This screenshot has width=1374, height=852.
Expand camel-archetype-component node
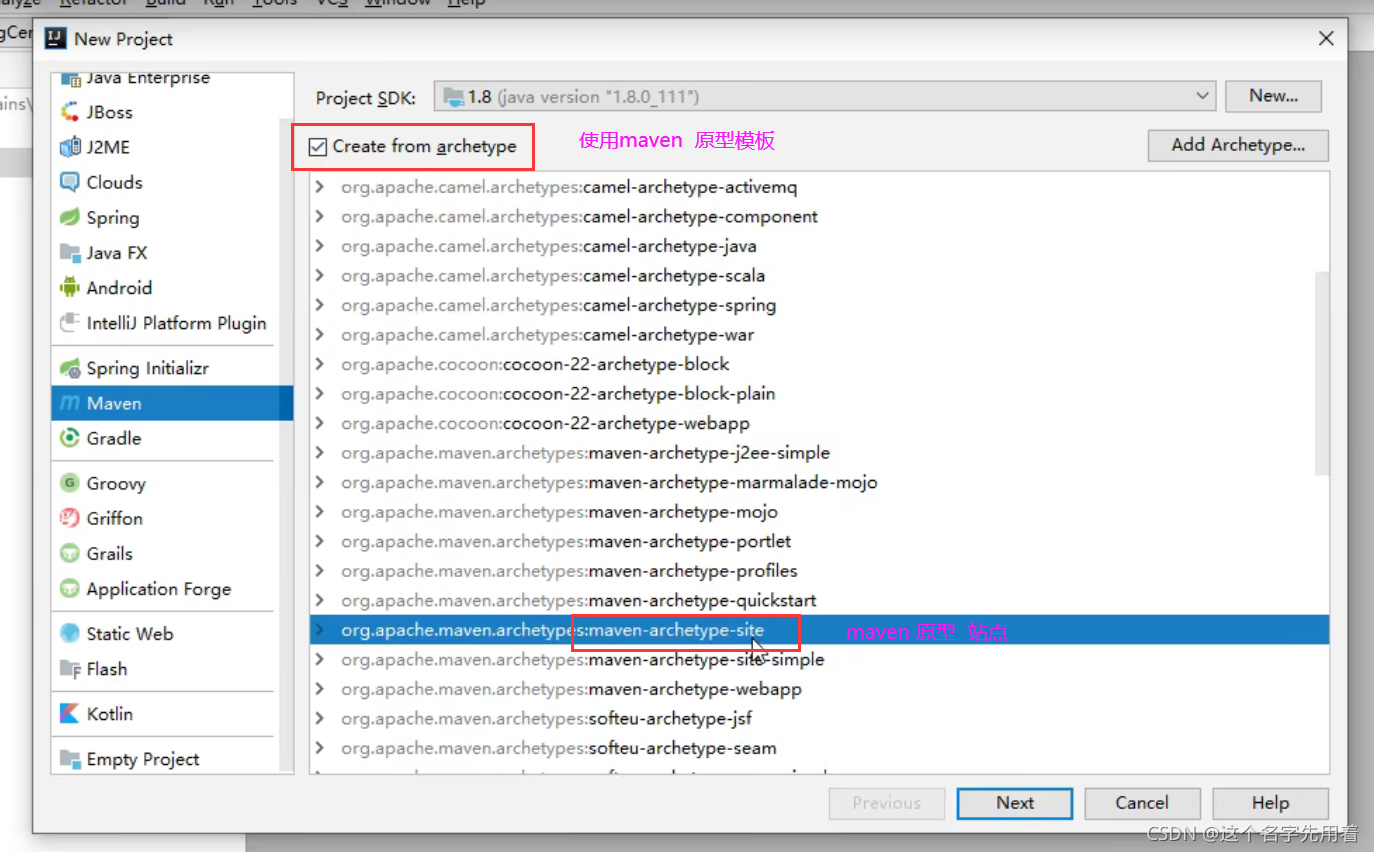320,216
